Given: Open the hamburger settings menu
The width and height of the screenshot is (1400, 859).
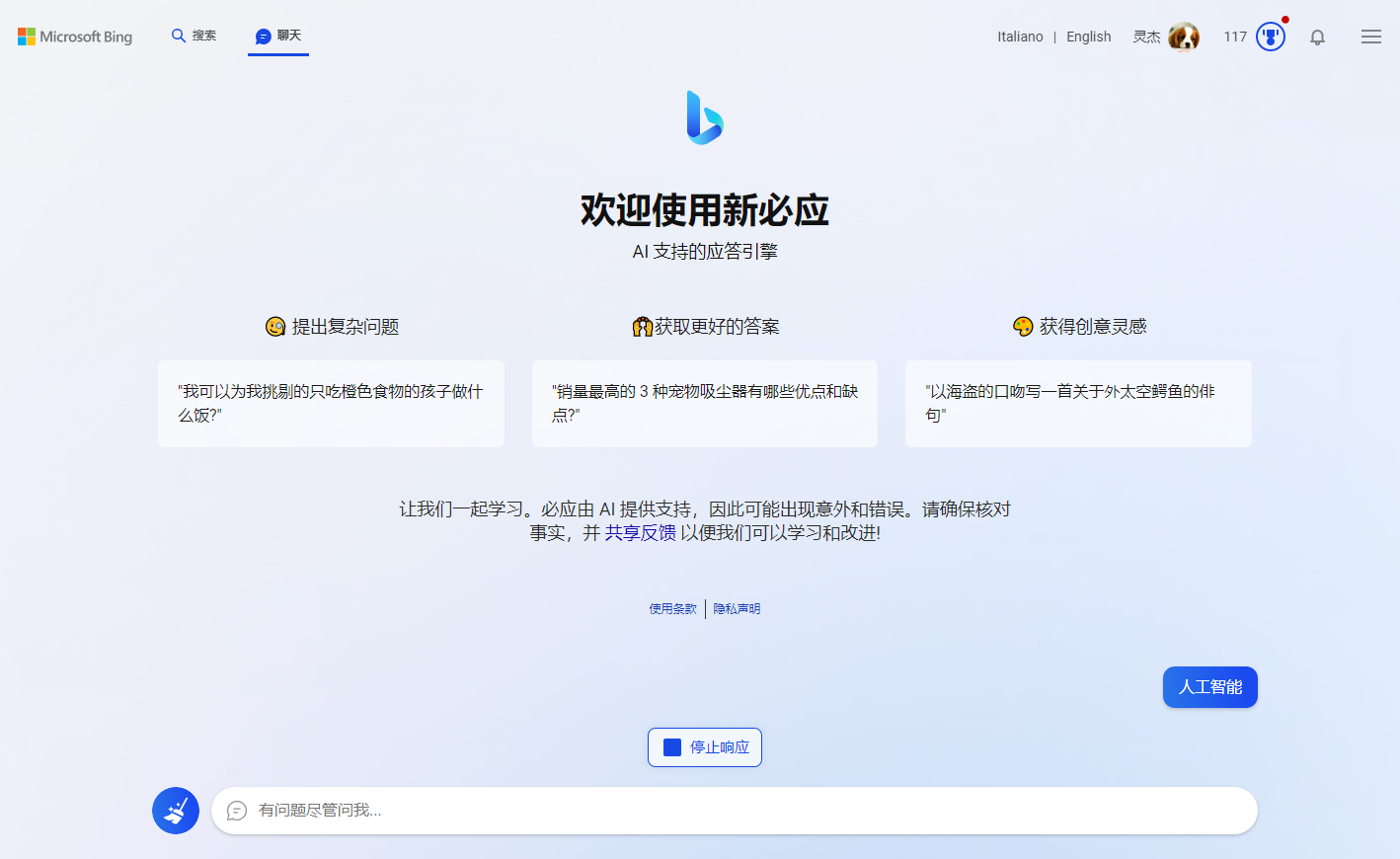Looking at the screenshot, I should tap(1371, 37).
